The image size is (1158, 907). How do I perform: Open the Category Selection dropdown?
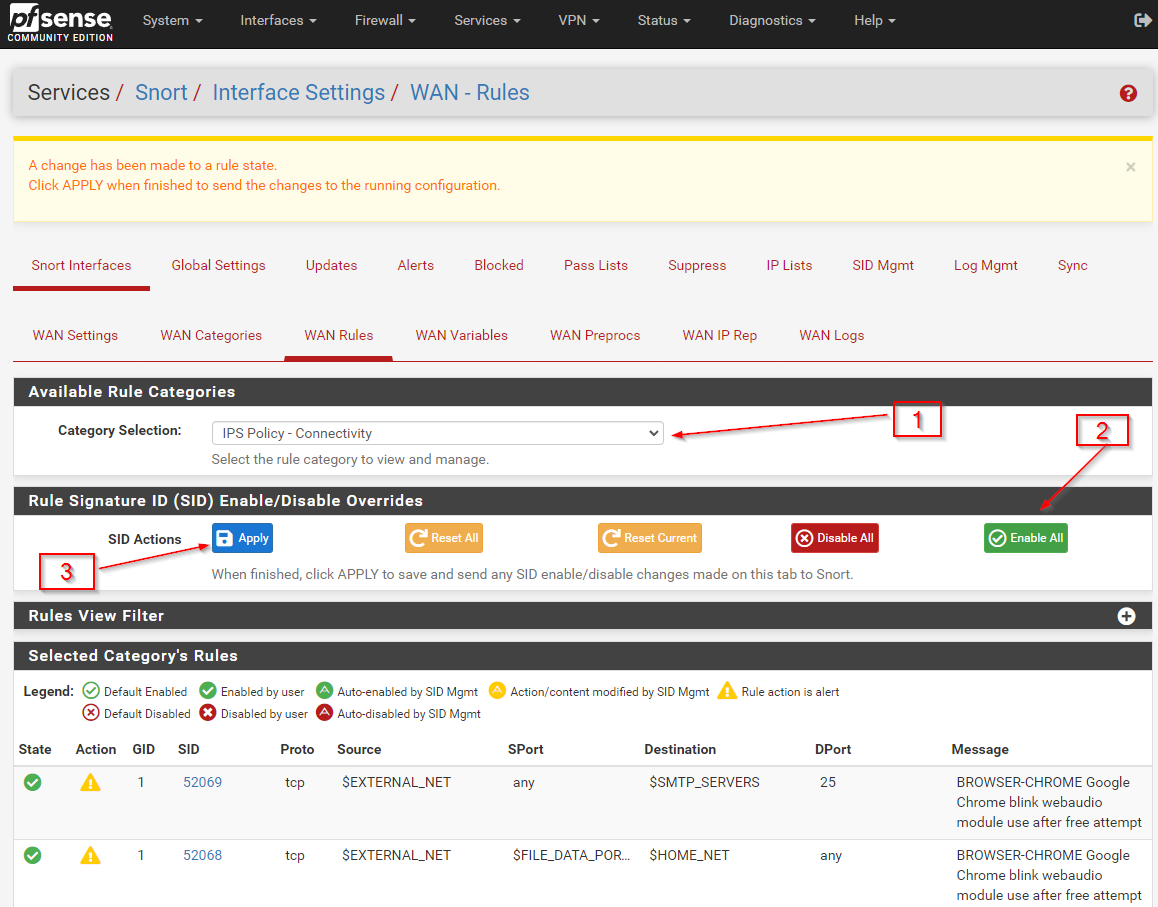coord(437,433)
